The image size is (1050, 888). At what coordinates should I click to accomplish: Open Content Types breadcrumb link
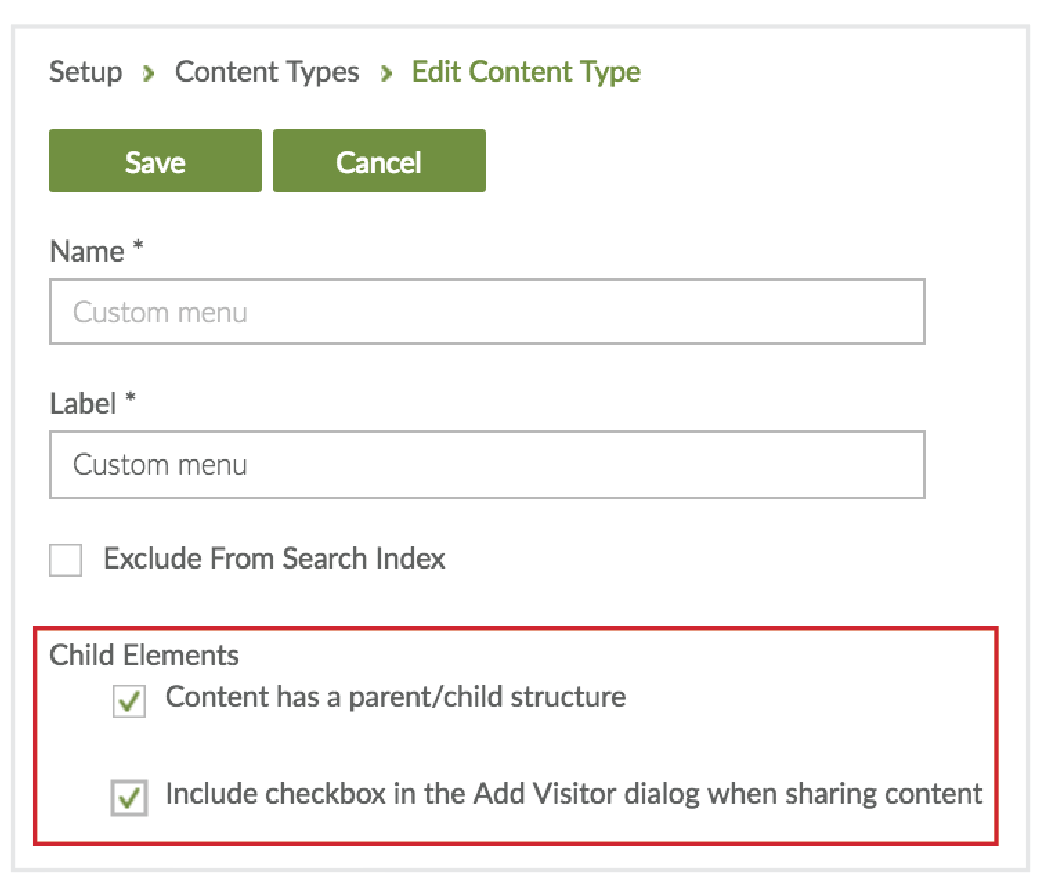click(x=267, y=73)
